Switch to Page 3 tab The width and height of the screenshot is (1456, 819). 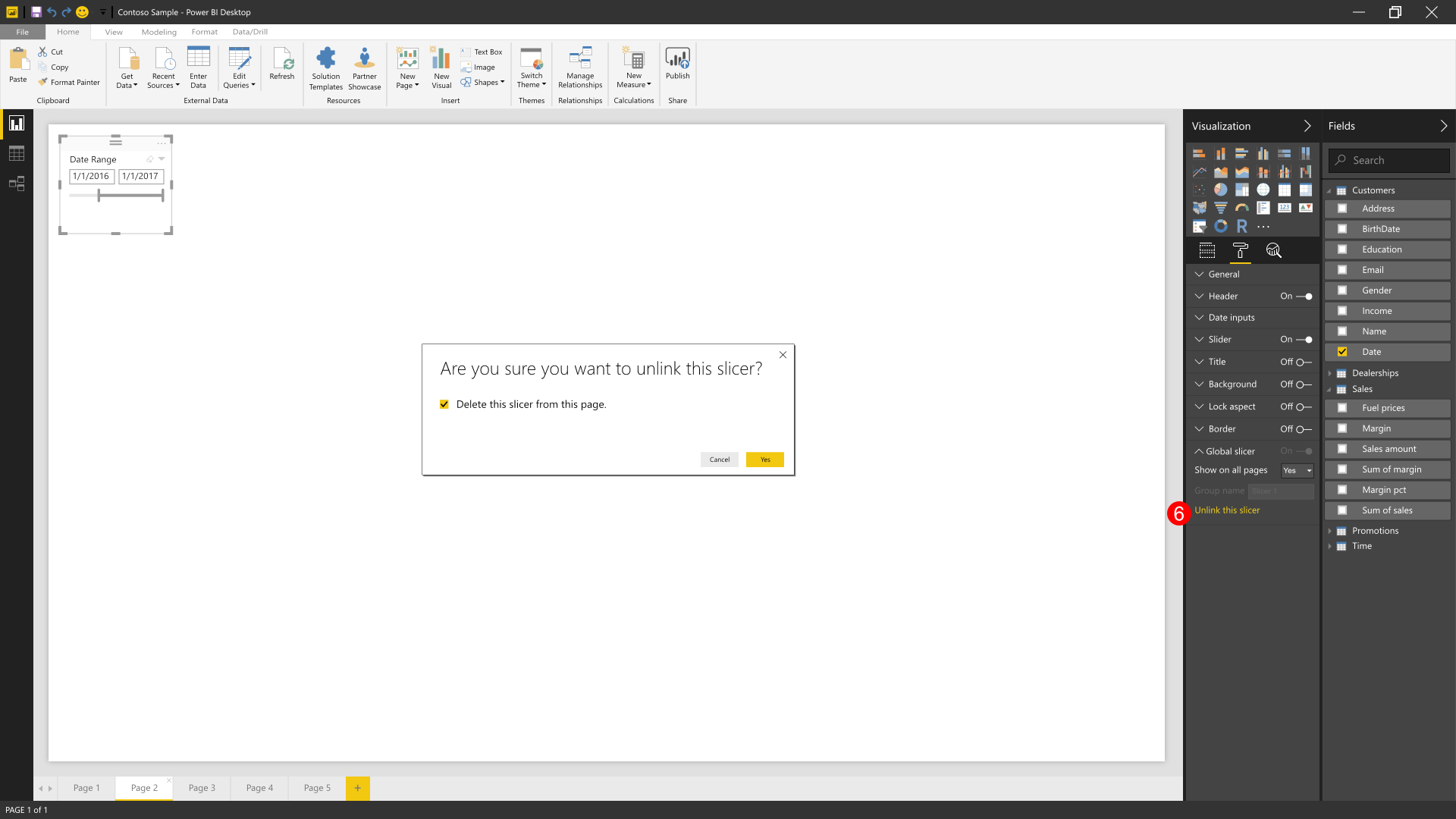(x=202, y=788)
